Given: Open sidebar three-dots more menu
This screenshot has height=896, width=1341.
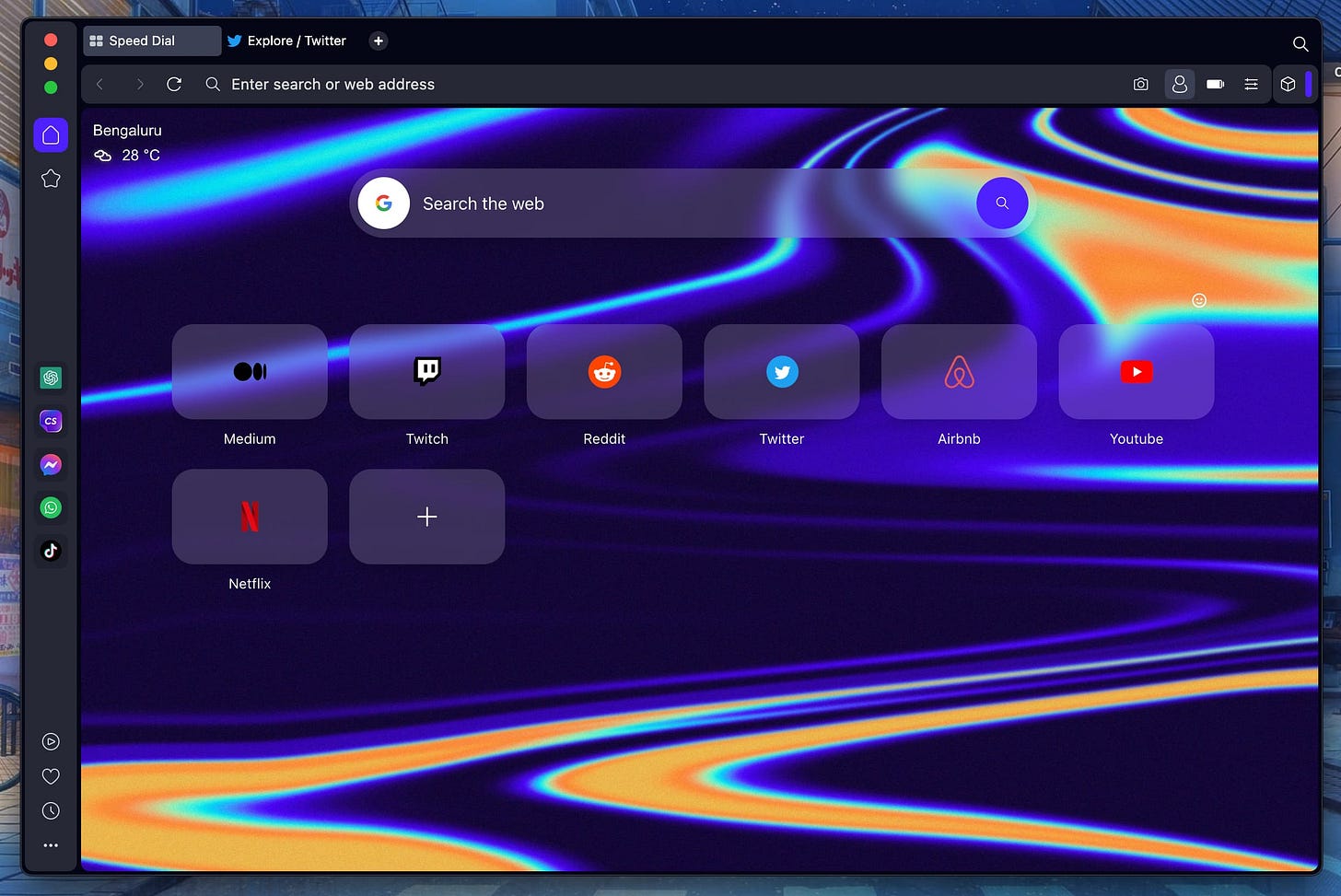Looking at the screenshot, I should (51, 845).
